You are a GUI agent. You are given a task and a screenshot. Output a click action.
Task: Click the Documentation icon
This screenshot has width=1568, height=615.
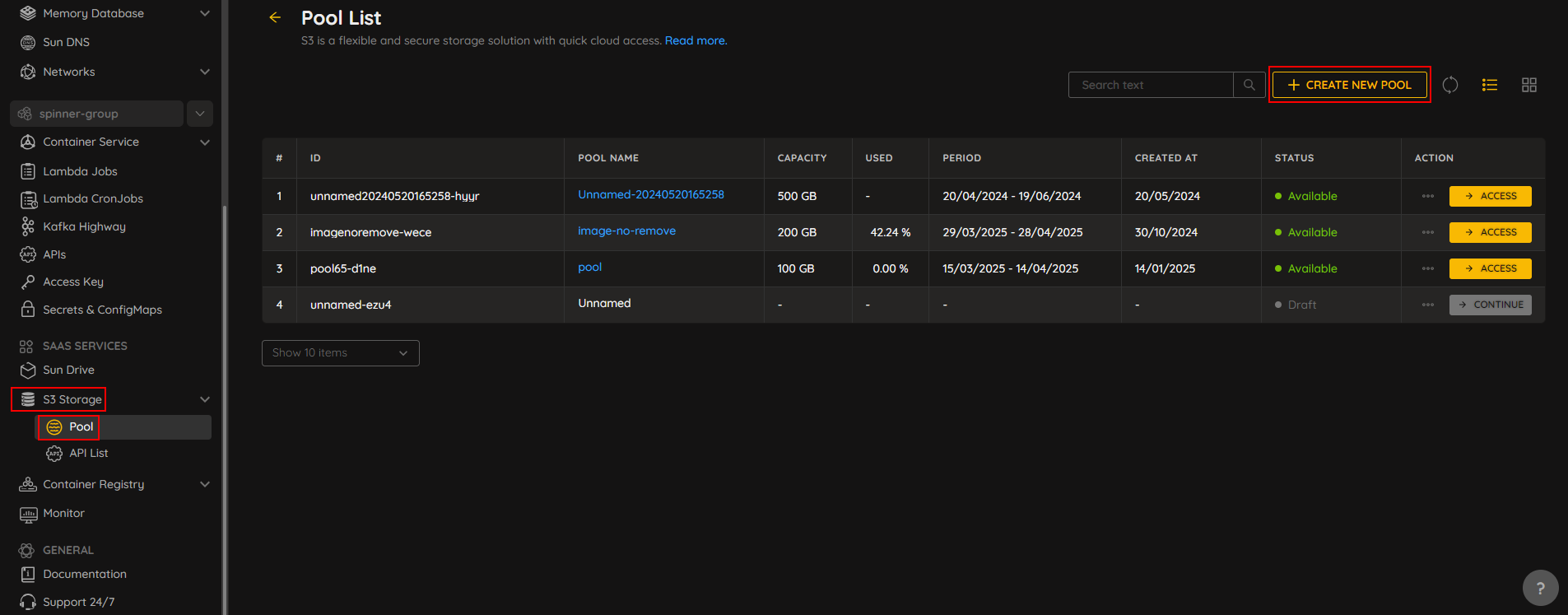point(28,574)
